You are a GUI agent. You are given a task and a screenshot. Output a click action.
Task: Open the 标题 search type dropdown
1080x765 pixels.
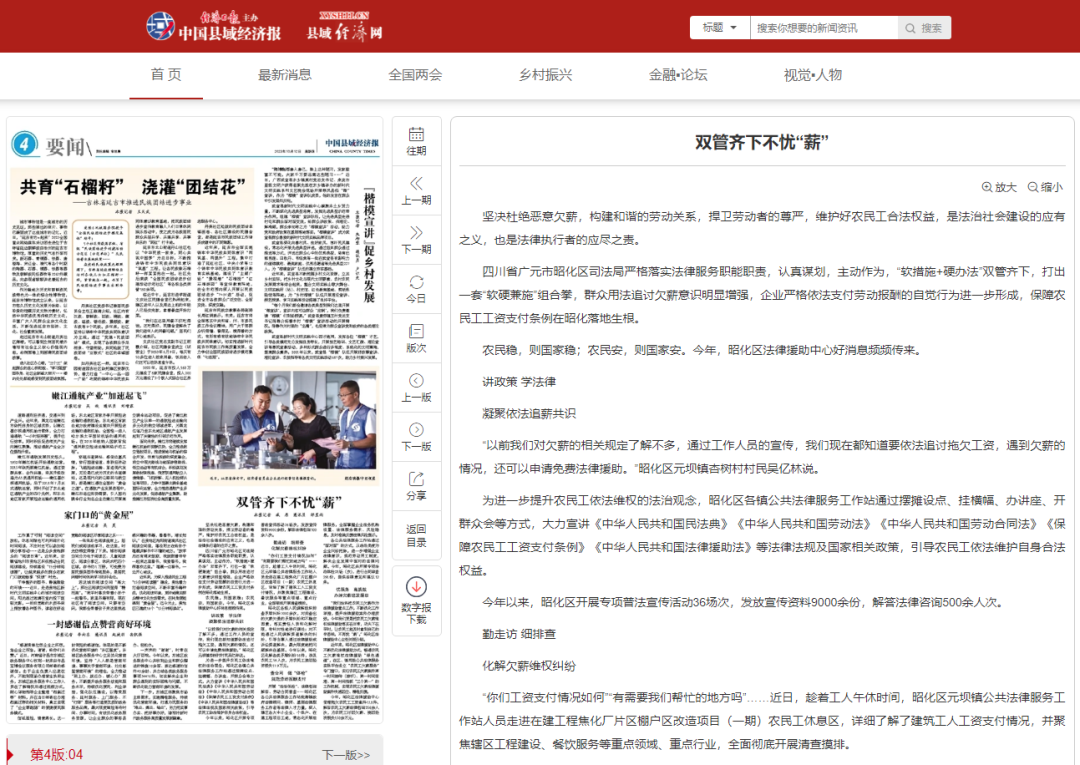[720, 28]
